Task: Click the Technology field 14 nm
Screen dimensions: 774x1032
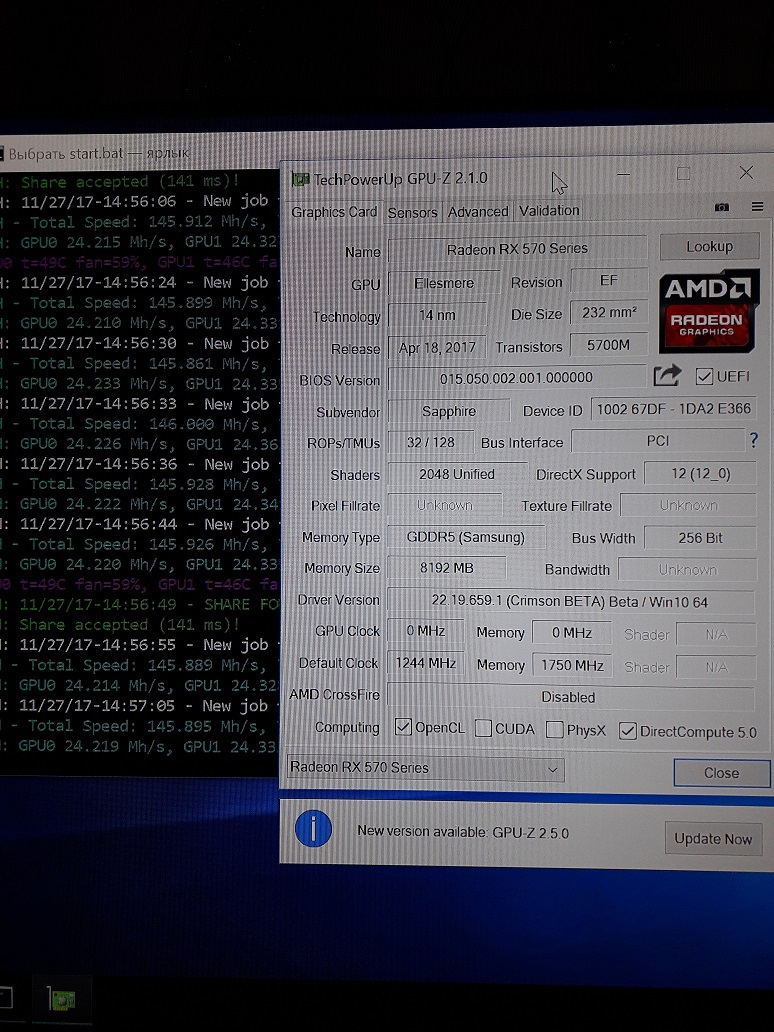Action: click(x=437, y=315)
